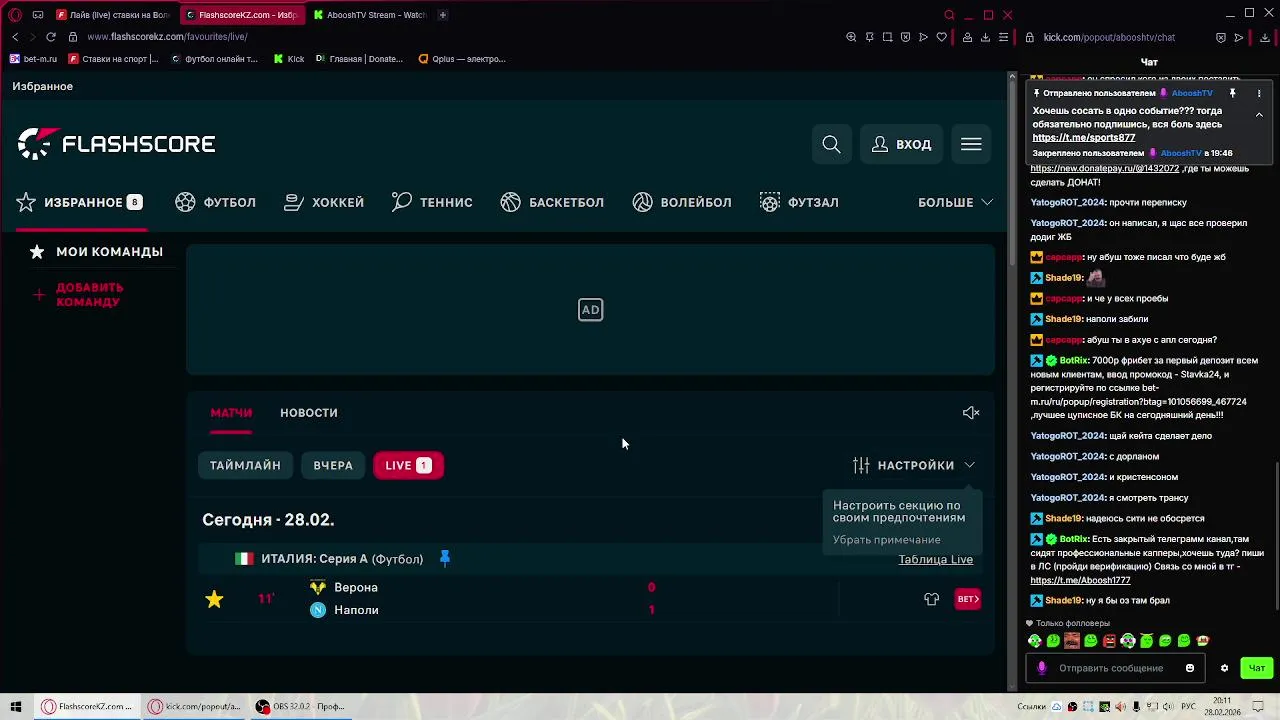Click Убрать примечание to dismiss tooltip
This screenshot has height=720, width=1280.
[886, 540]
